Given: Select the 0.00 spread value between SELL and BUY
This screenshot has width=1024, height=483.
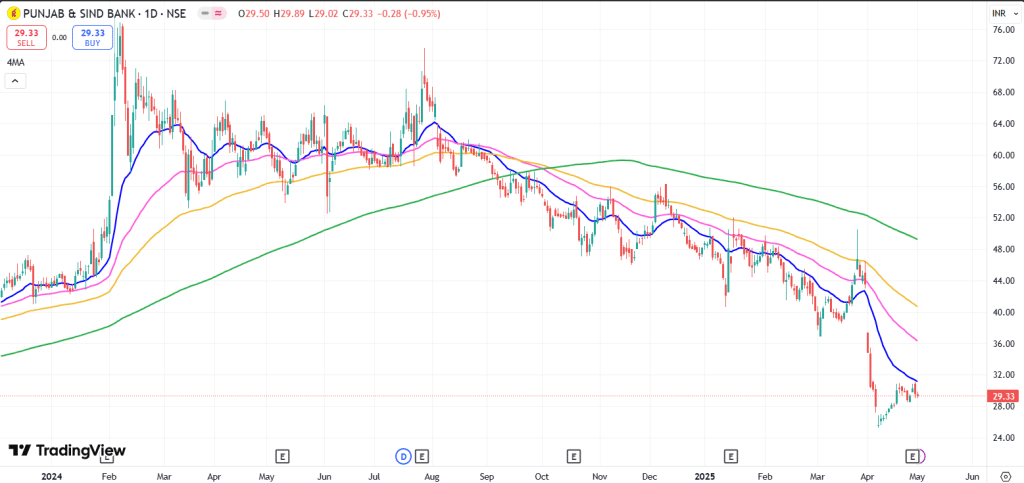Looking at the screenshot, I should click(59, 37).
